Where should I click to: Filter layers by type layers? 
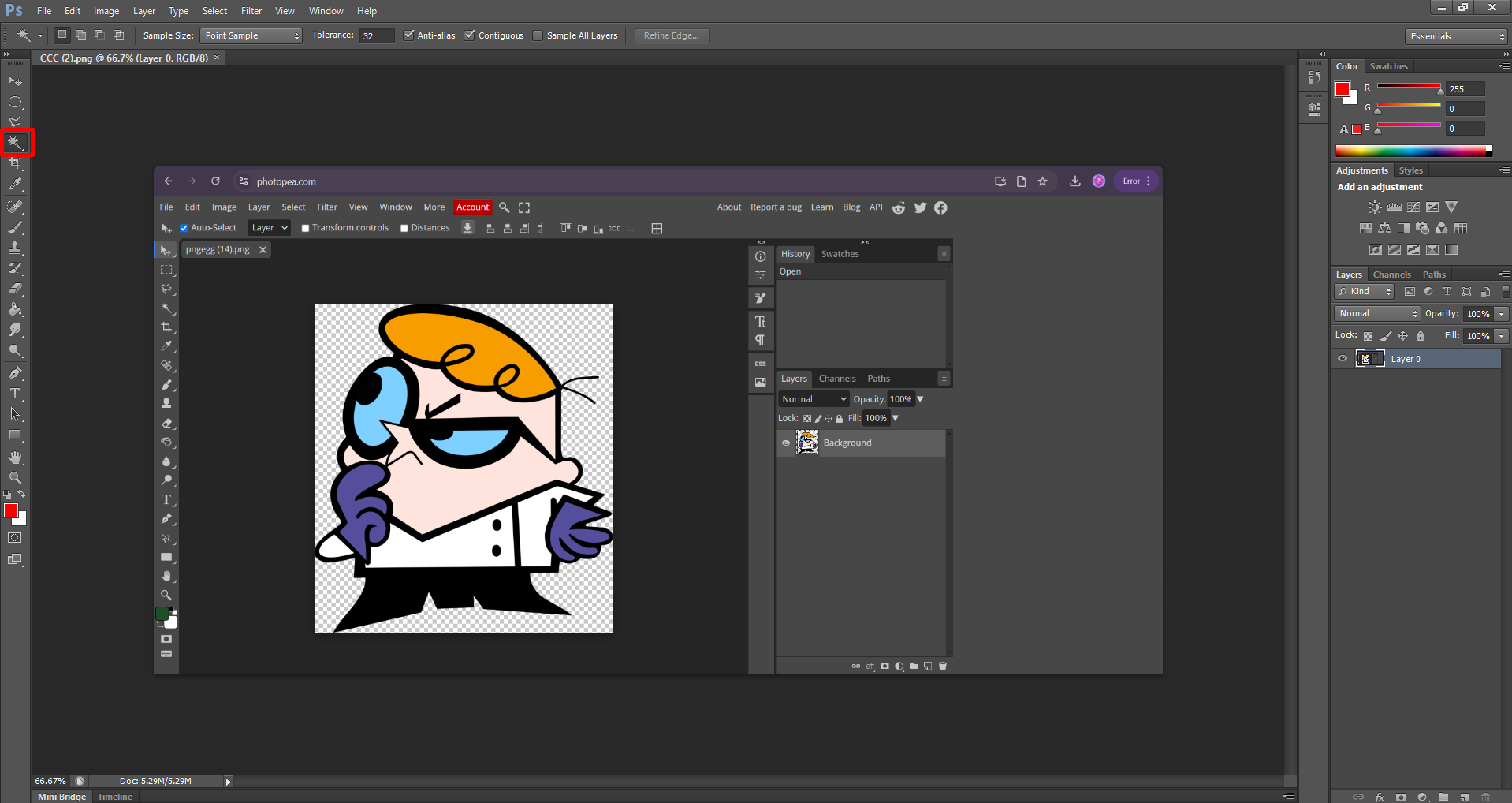click(1447, 292)
